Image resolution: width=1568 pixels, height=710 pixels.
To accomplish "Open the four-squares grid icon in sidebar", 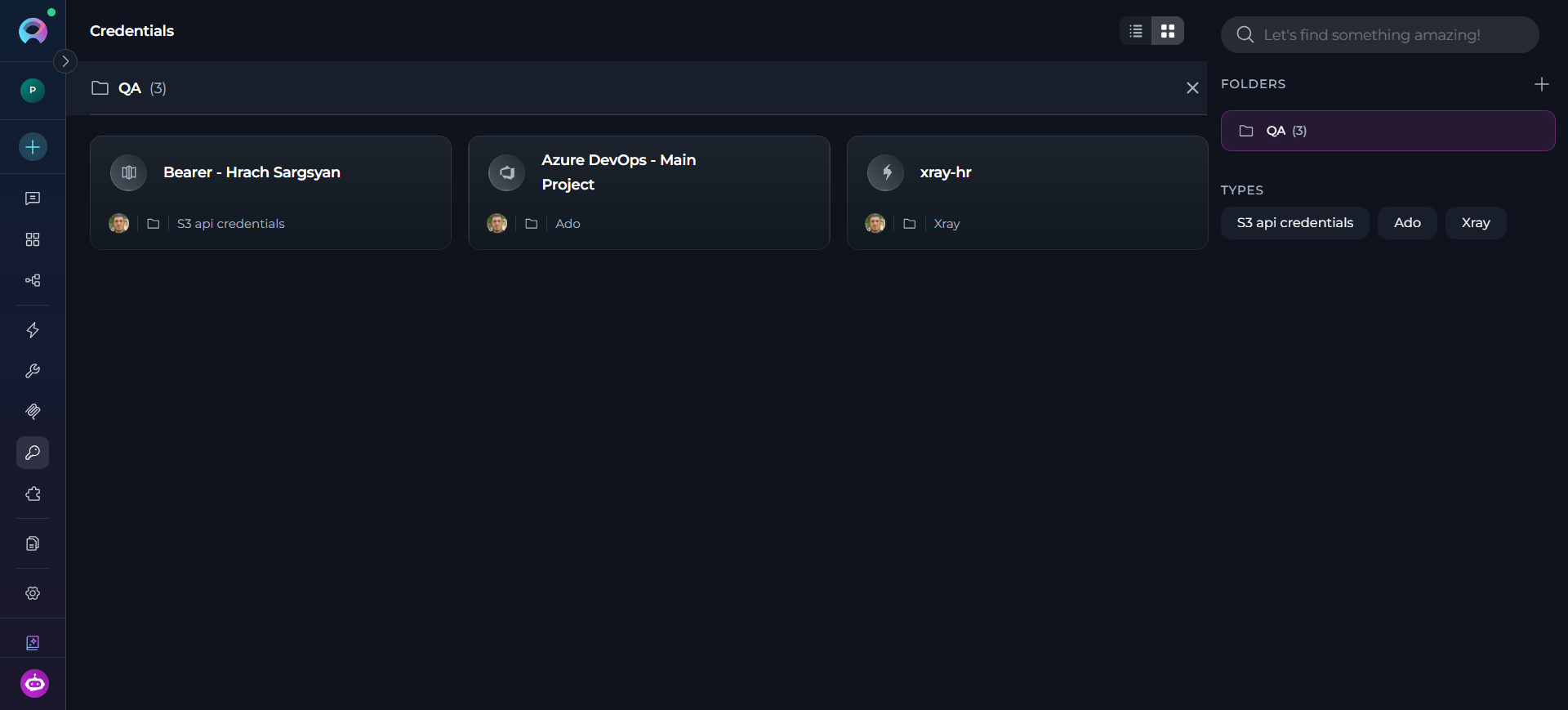I will click(33, 239).
